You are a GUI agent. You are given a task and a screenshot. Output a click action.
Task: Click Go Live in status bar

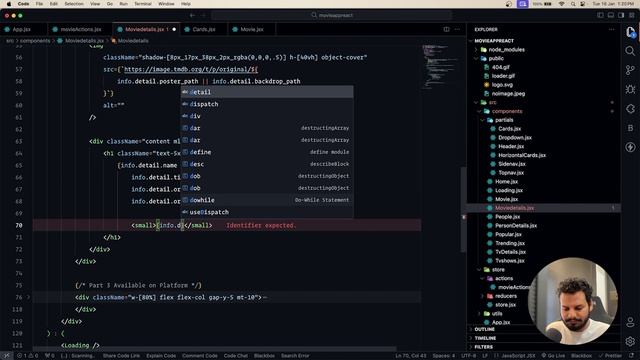pos(553,356)
